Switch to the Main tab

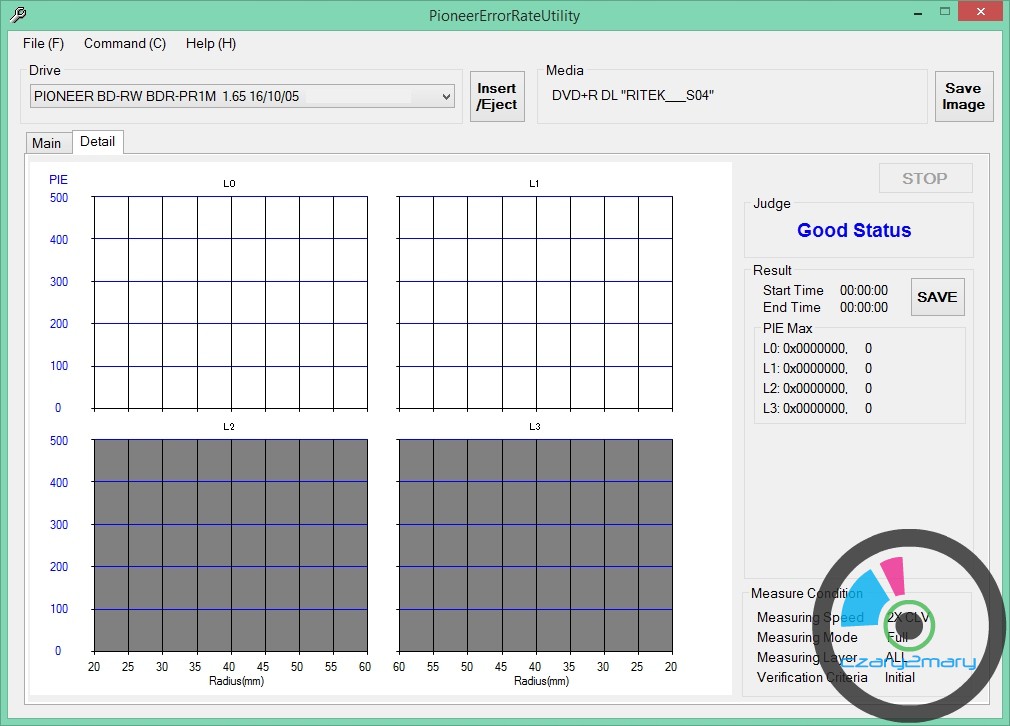(x=47, y=143)
